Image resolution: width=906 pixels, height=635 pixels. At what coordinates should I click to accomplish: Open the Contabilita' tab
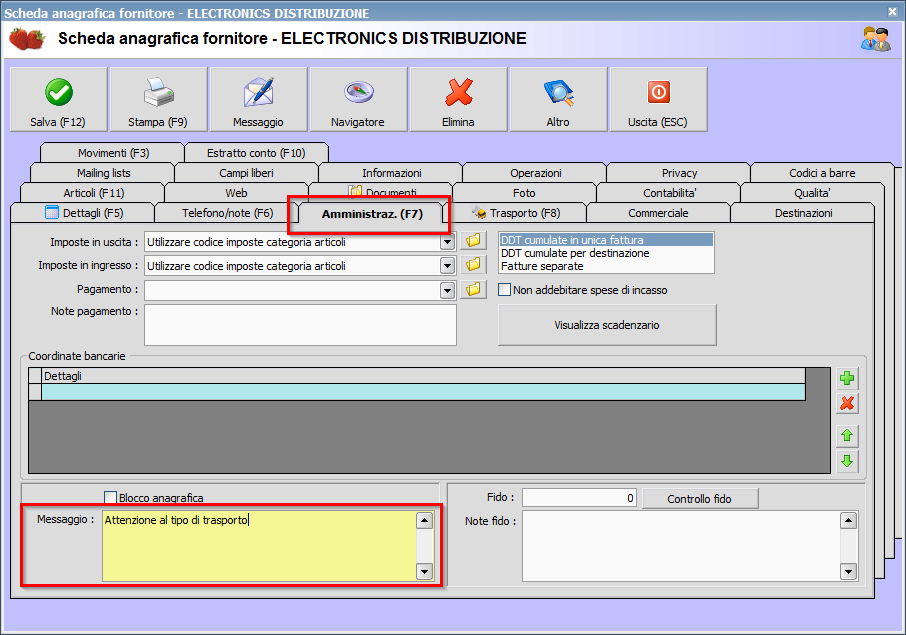pos(669,192)
